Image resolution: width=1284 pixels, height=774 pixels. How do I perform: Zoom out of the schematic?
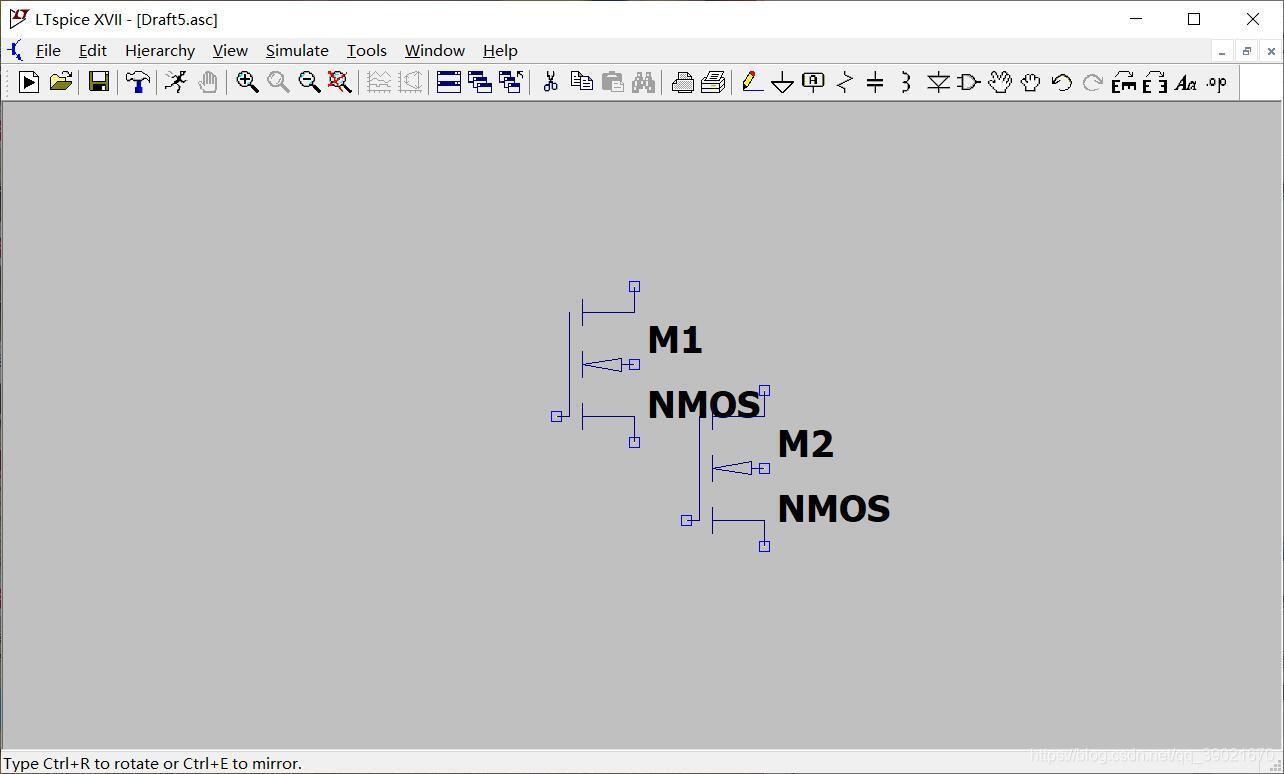(309, 82)
